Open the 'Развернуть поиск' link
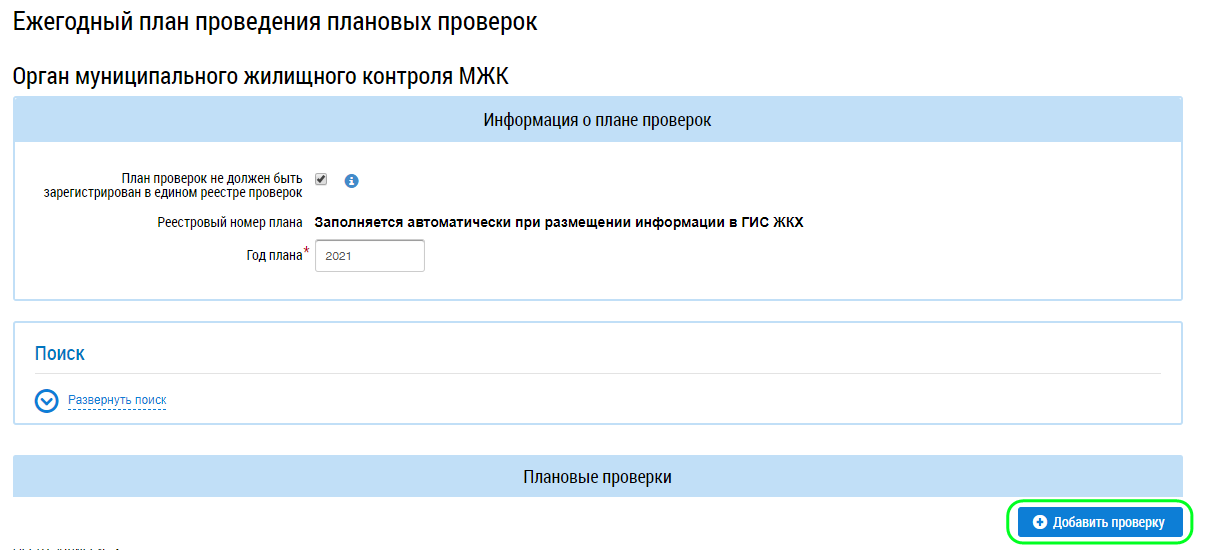Screen dimensions: 1205x550 point(117,400)
